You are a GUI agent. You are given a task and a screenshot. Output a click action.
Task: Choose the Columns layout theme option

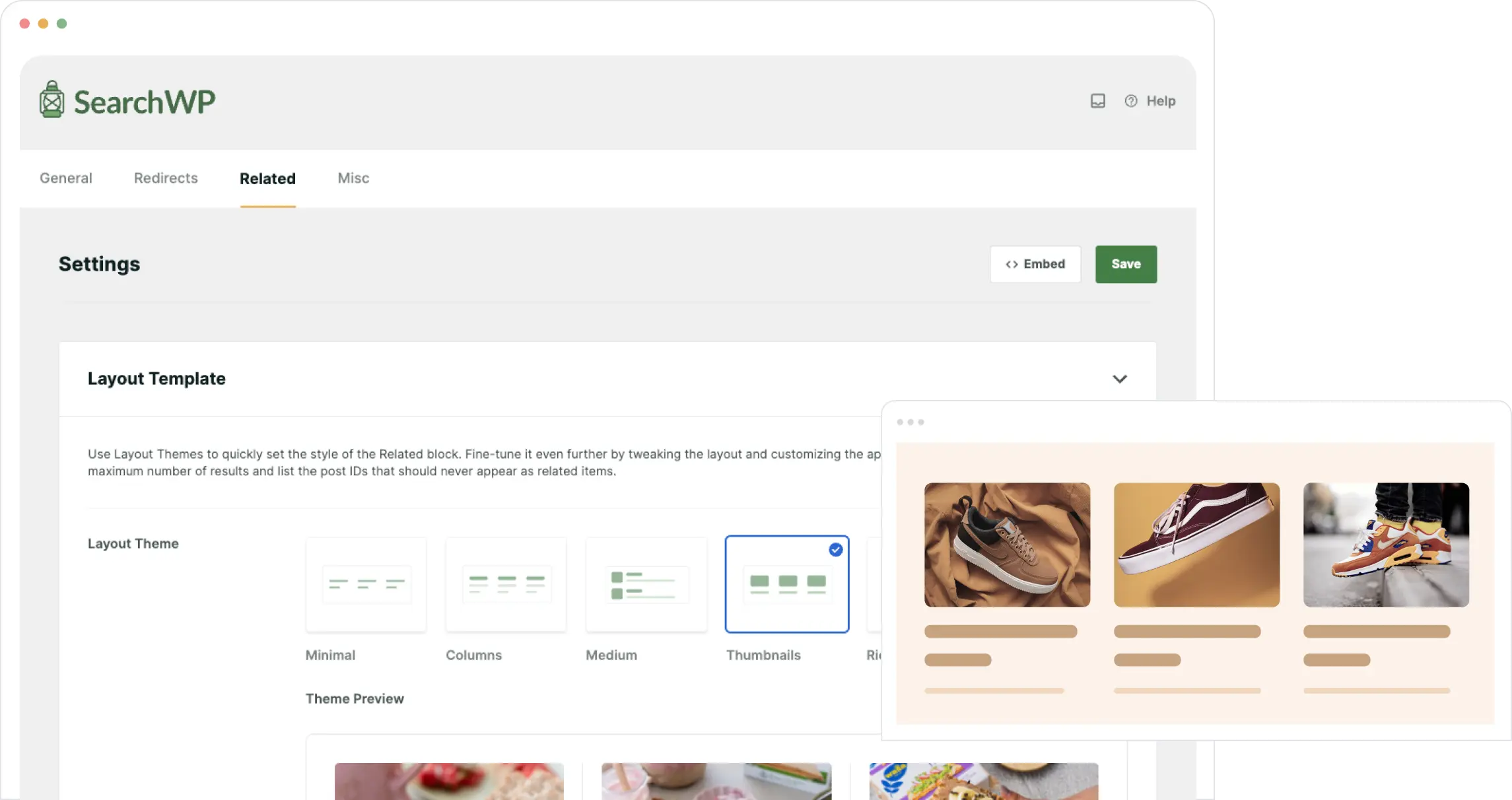coord(506,583)
